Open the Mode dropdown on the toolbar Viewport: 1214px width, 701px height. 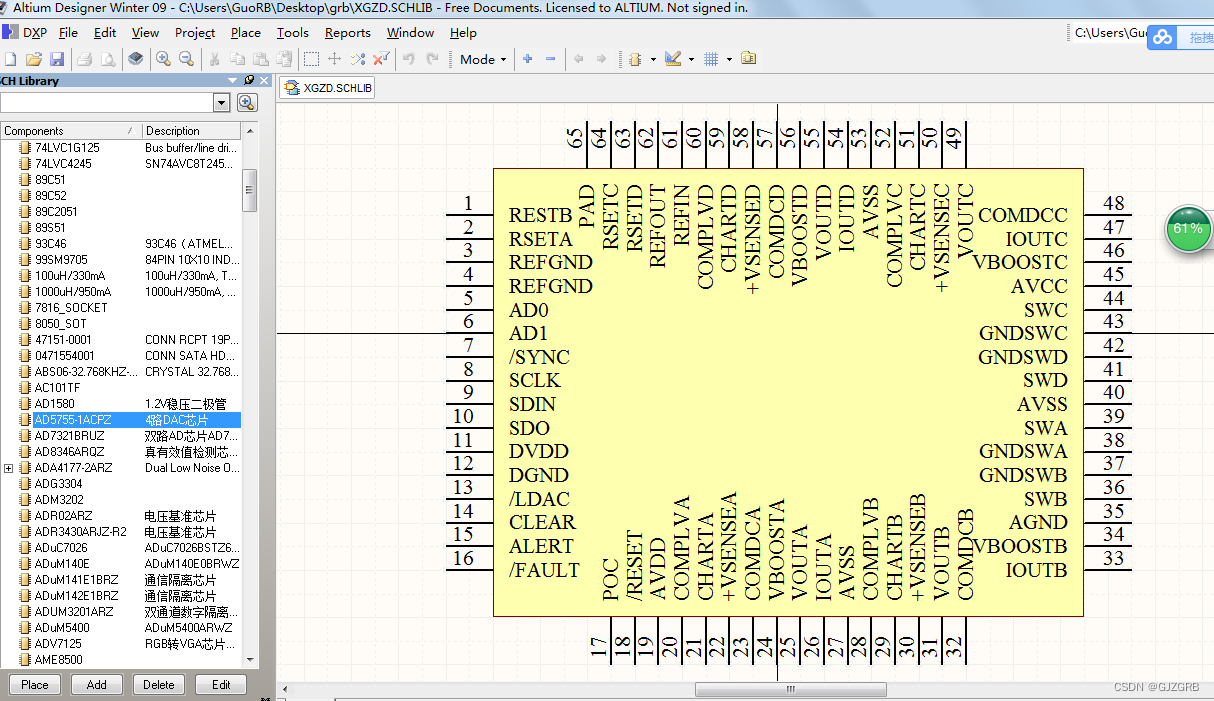coord(481,59)
